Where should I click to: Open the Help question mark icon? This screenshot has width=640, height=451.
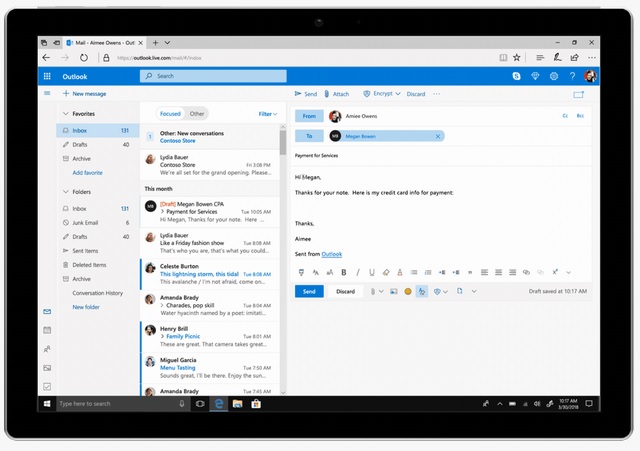pyautogui.click(x=572, y=76)
